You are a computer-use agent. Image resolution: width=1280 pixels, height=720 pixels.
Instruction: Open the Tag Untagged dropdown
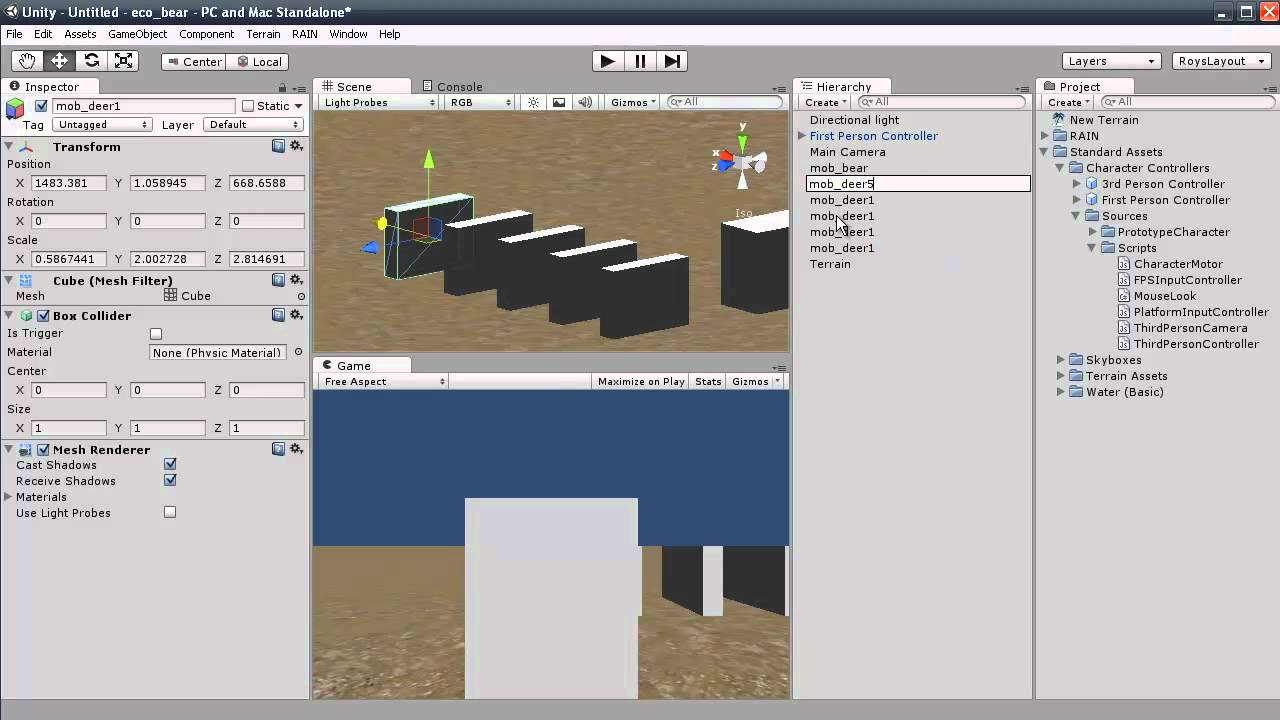[103, 125]
